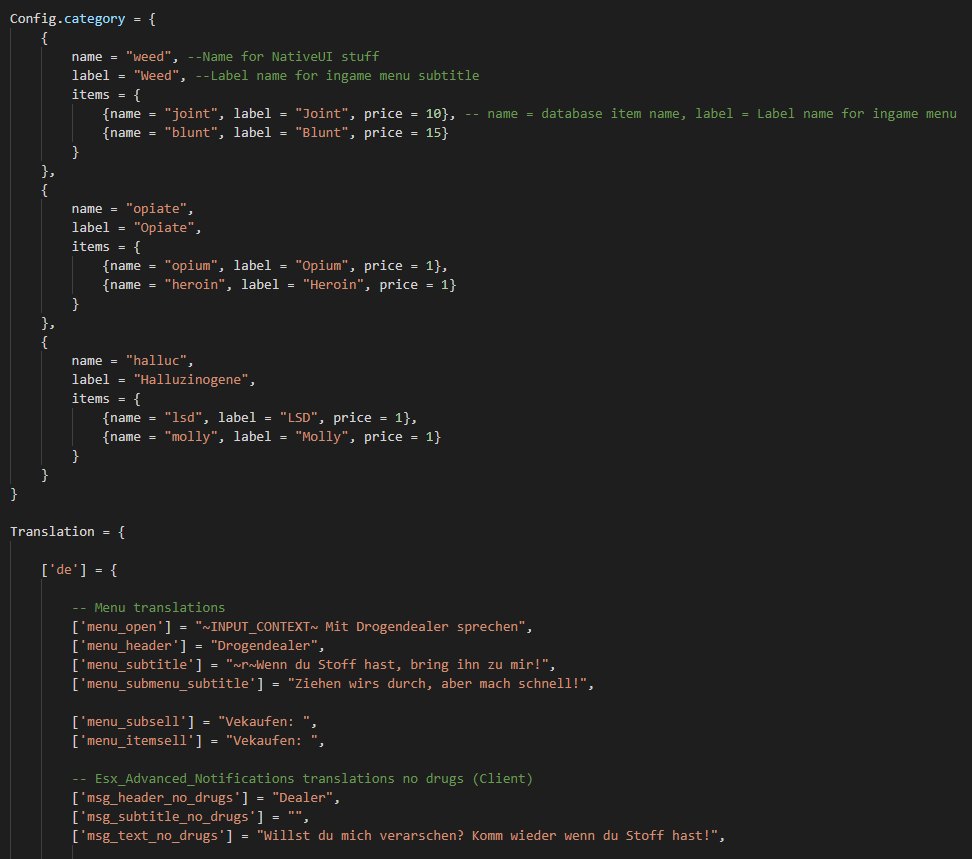Screen dimensions: 972x859
Task: Click the 'menu_subsell' translation key
Action: pyautogui.click(x=133, y=721)
